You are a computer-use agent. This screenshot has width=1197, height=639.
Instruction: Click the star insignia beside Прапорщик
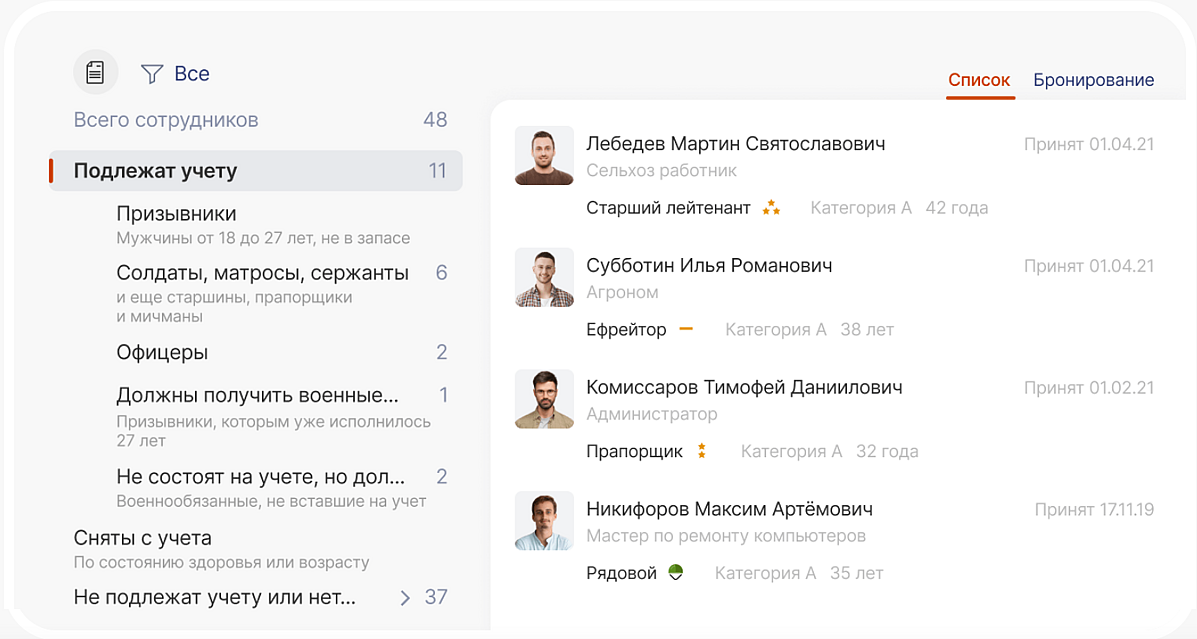[x=702, y=451]
